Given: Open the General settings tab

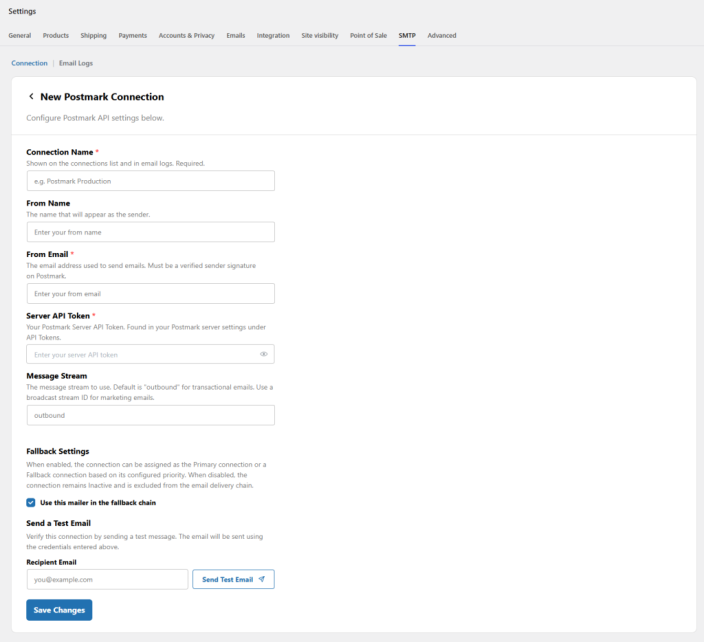Looking at the screenshot, I should pos(20,35).
